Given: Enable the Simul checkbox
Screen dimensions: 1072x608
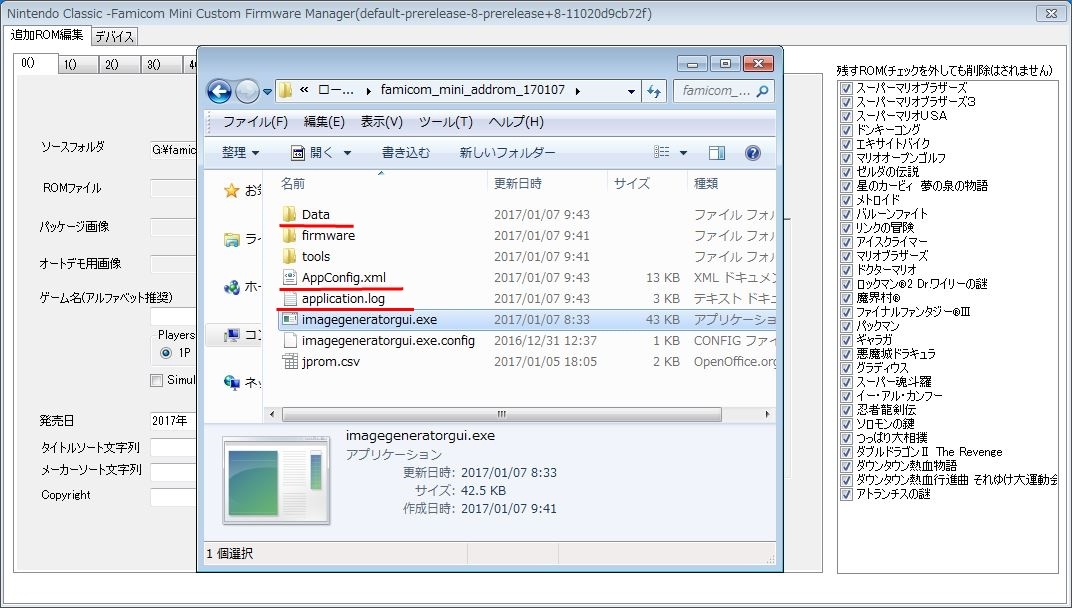Looking at the screenshot, I should click(x=157, y=380).
